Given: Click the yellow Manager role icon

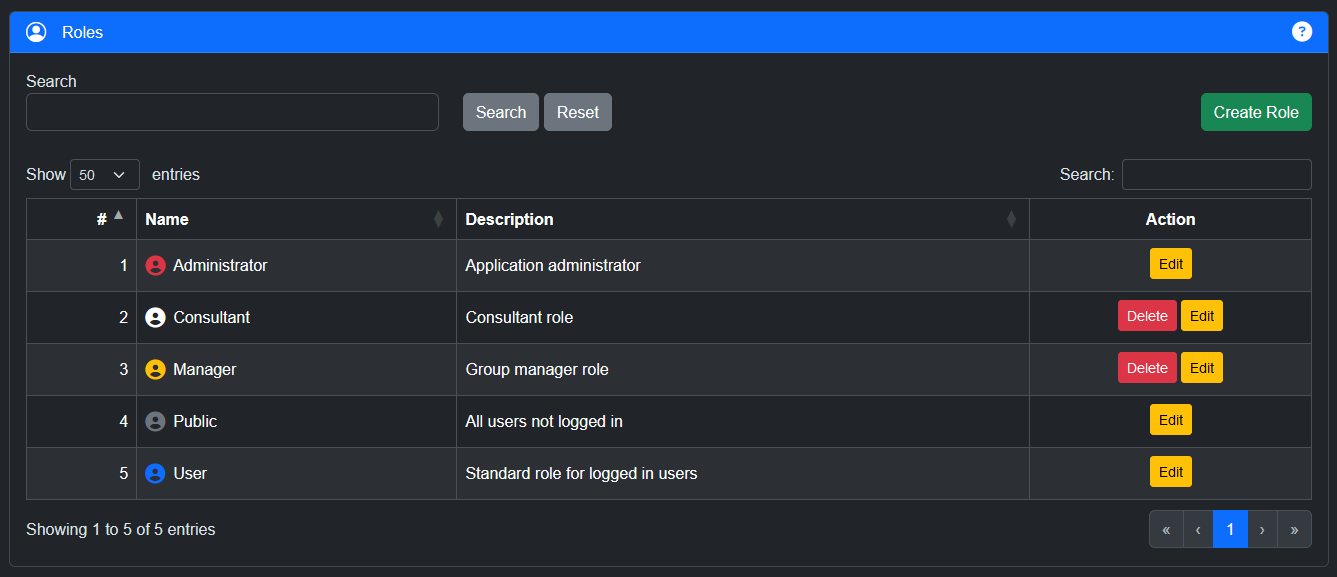Looking at the screenshot, I should point(155,370).
